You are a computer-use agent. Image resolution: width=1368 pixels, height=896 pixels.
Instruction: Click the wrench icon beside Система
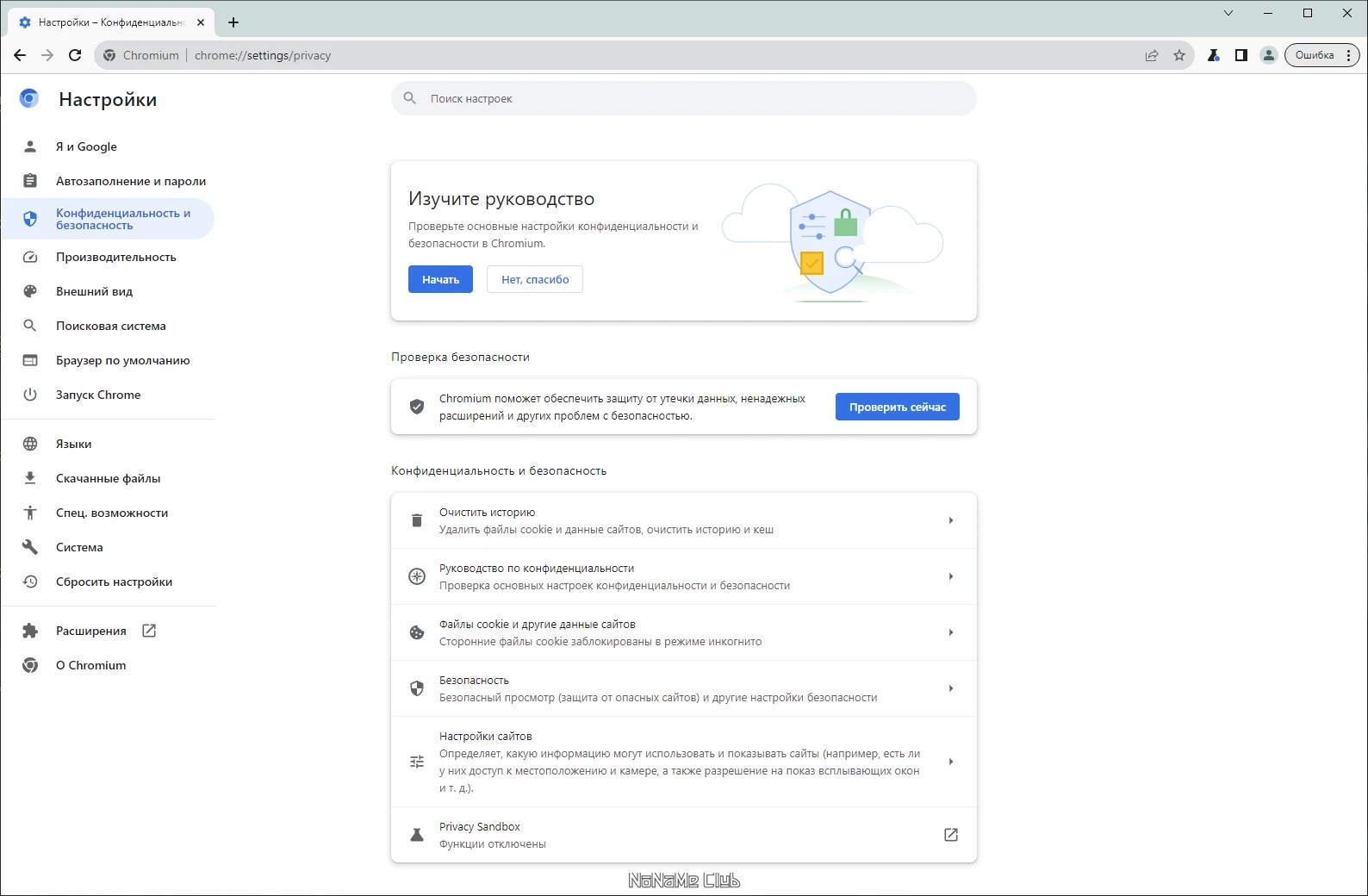pyautogui.click(x=30, y=547)
